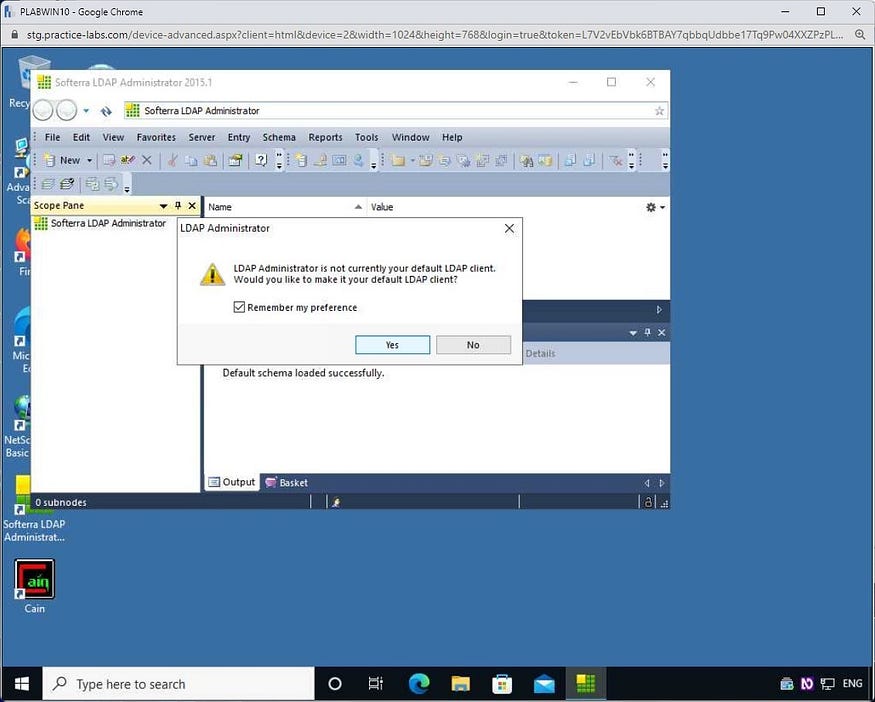Click the padlock icon in status bar
The image size is (875, 702).
(x=648, y=502)
